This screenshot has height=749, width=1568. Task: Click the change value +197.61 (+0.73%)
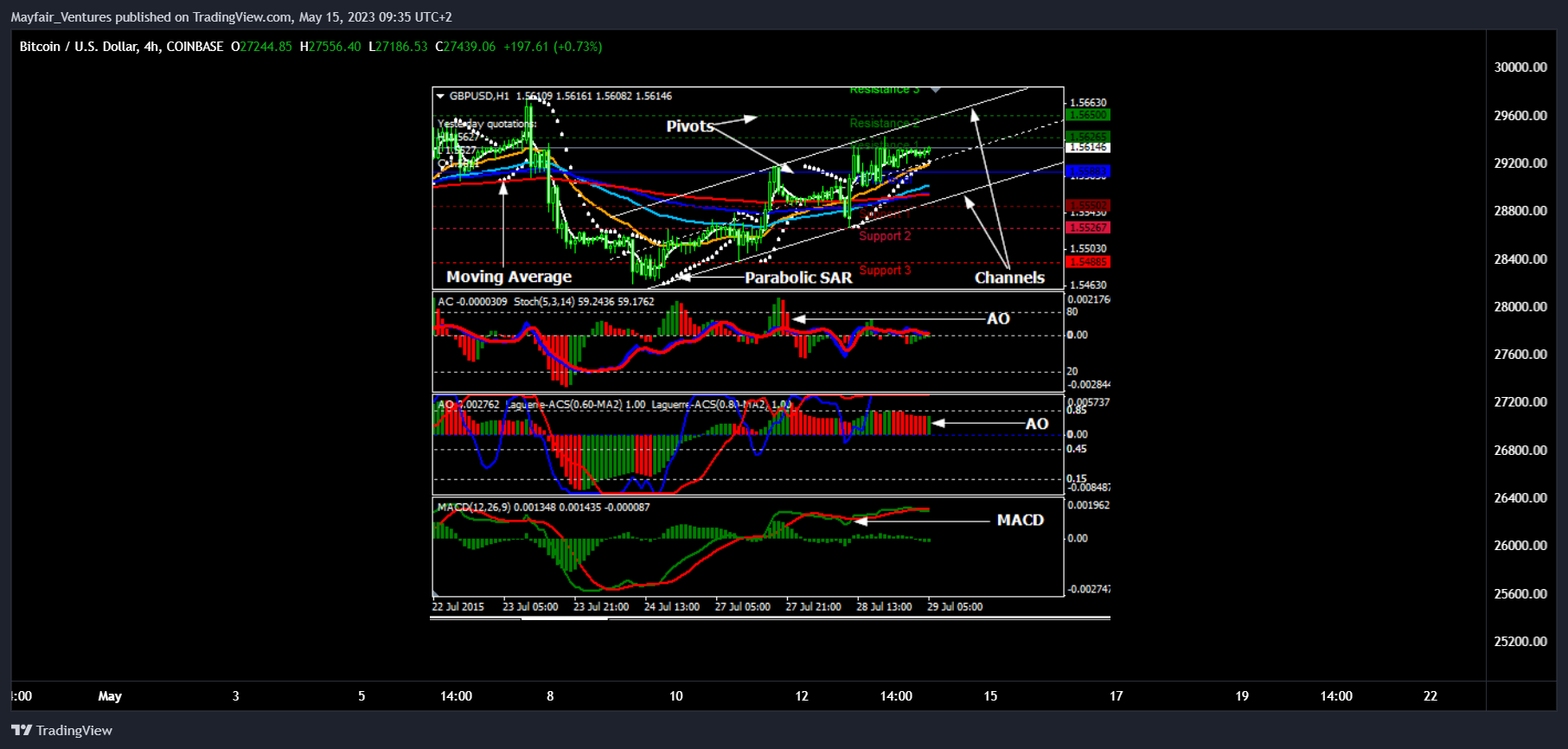(553, 47)
